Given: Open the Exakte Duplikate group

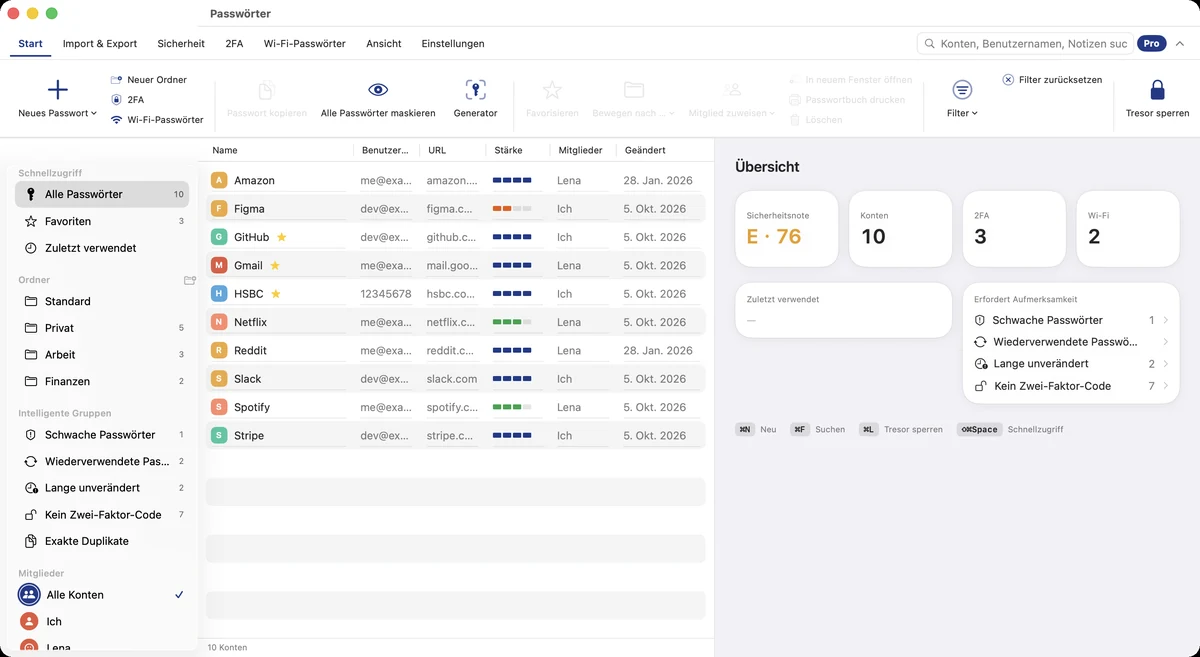Looking at the screenshot, I should tap(102, 541).
